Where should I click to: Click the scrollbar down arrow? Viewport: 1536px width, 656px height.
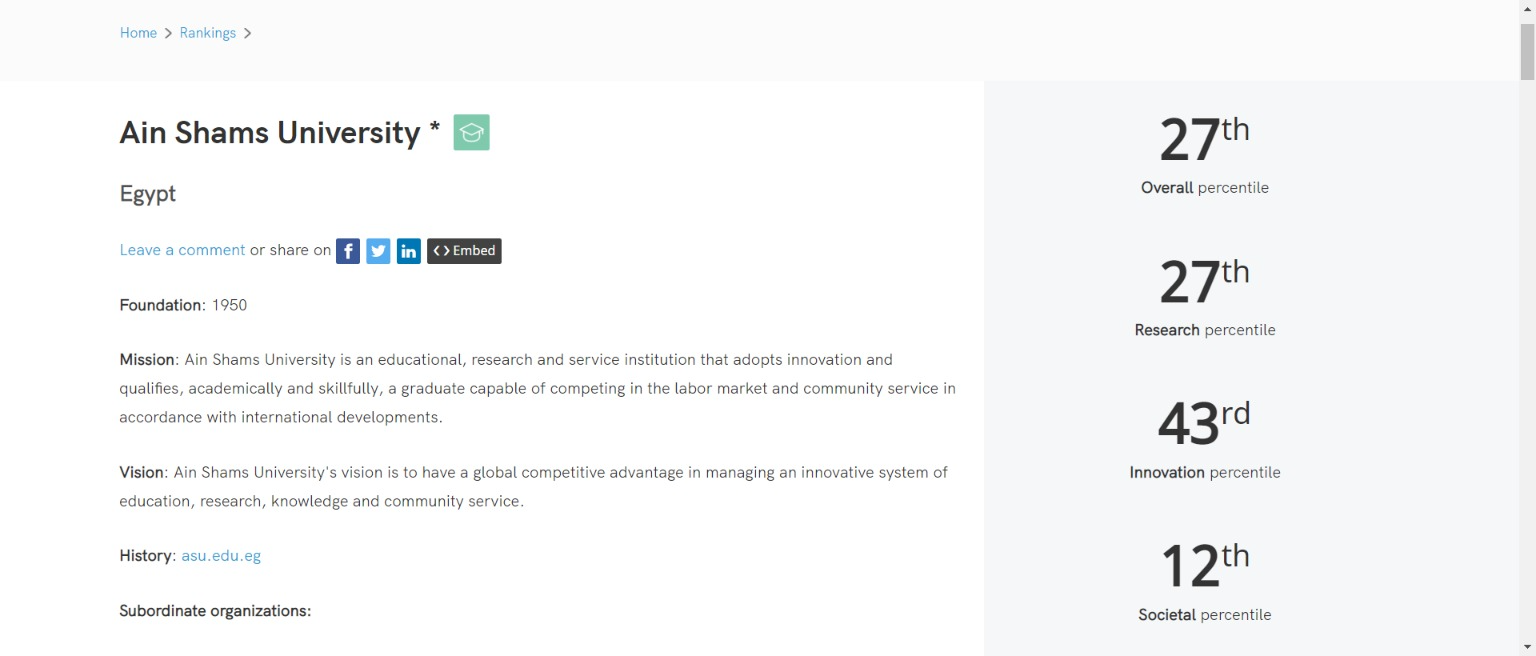1527,647
